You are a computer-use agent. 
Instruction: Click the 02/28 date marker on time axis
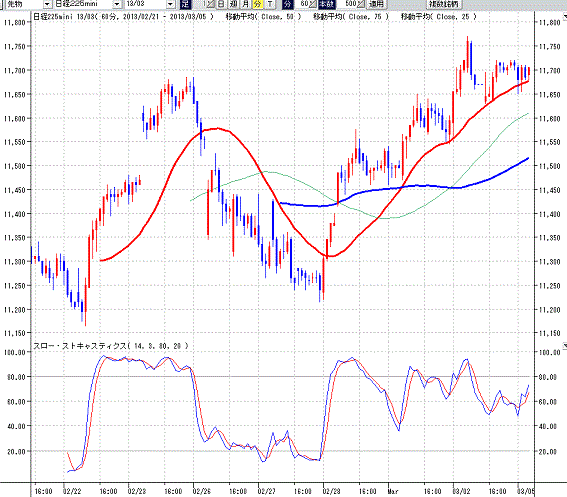pyautogui.click(x=332, y=491)
